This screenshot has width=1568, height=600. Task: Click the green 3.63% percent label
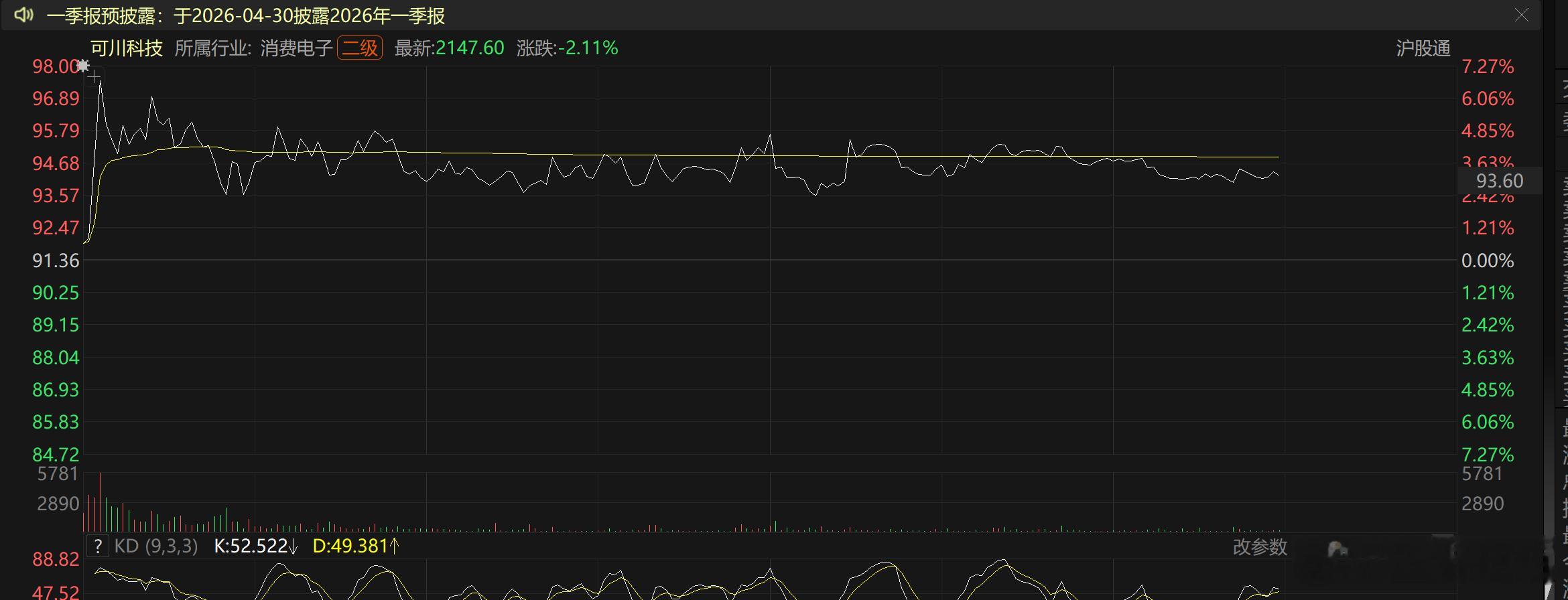click(1488, 358)
